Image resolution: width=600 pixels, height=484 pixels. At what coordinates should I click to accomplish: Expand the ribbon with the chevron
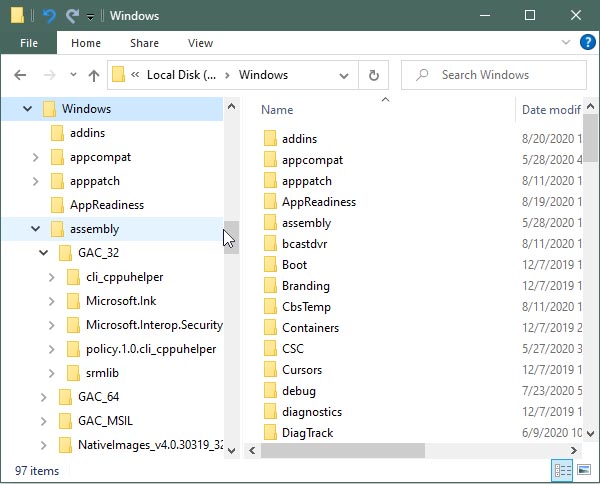tap(566, 42)
